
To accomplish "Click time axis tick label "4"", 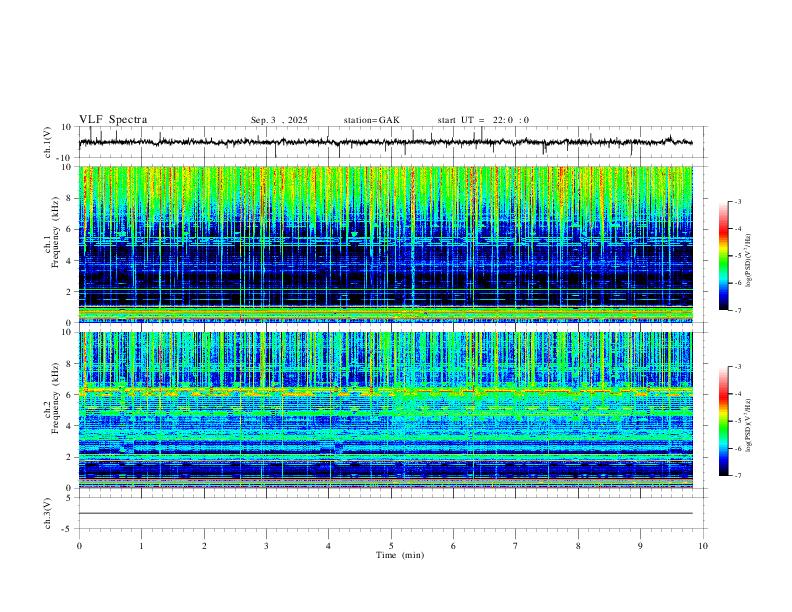I will (328, 546).
